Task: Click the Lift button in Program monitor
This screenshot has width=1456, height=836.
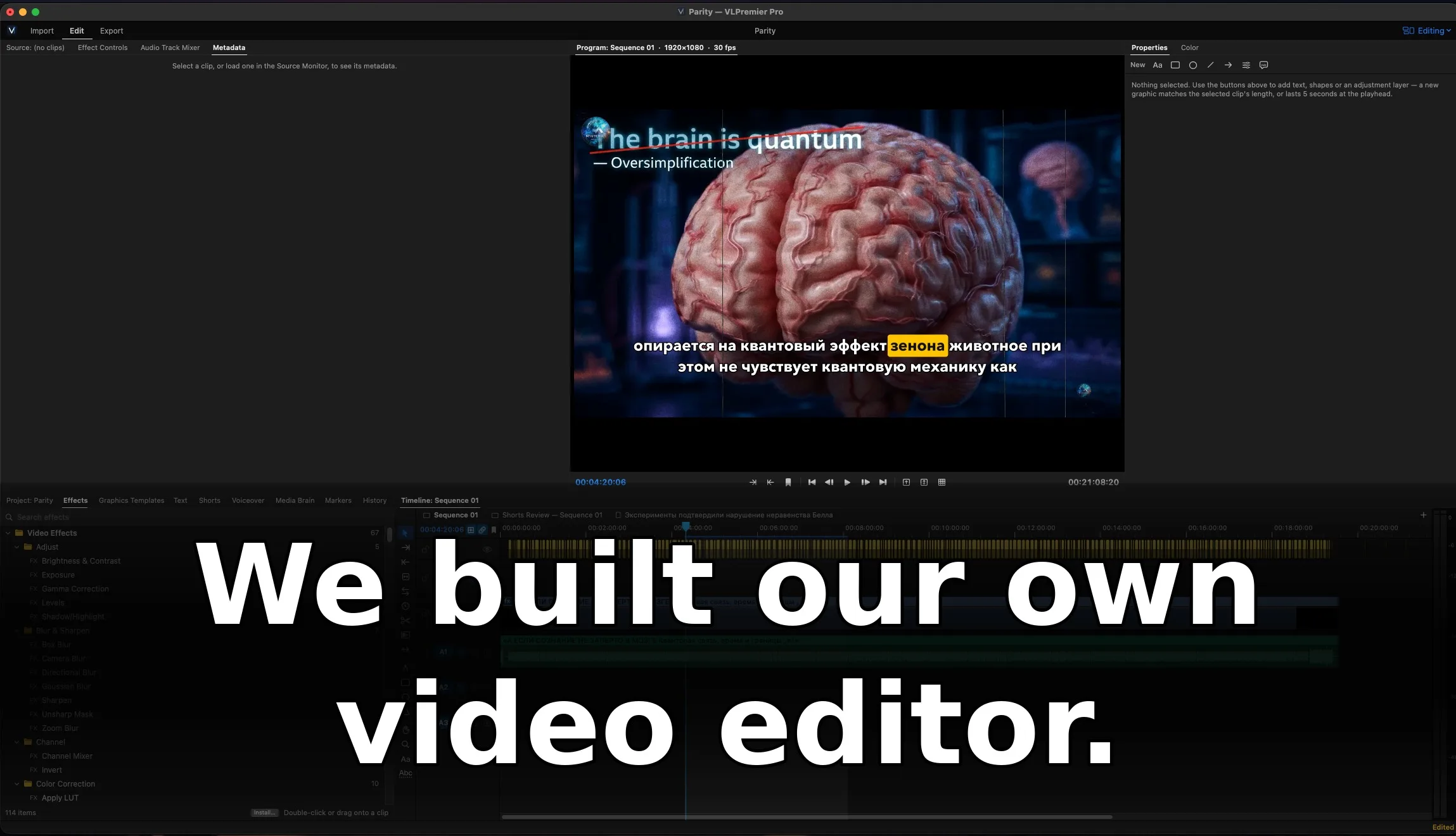Action: click(x=907, y=482)
